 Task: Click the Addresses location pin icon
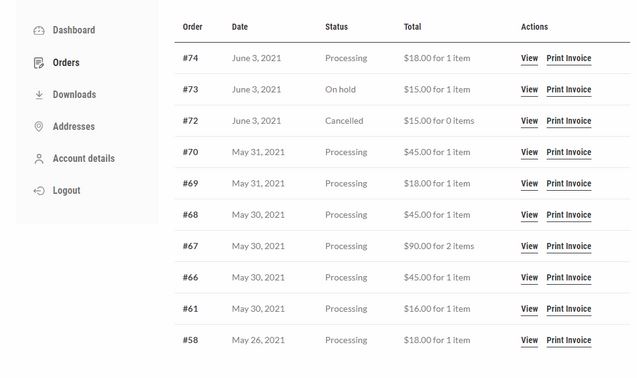39,126
